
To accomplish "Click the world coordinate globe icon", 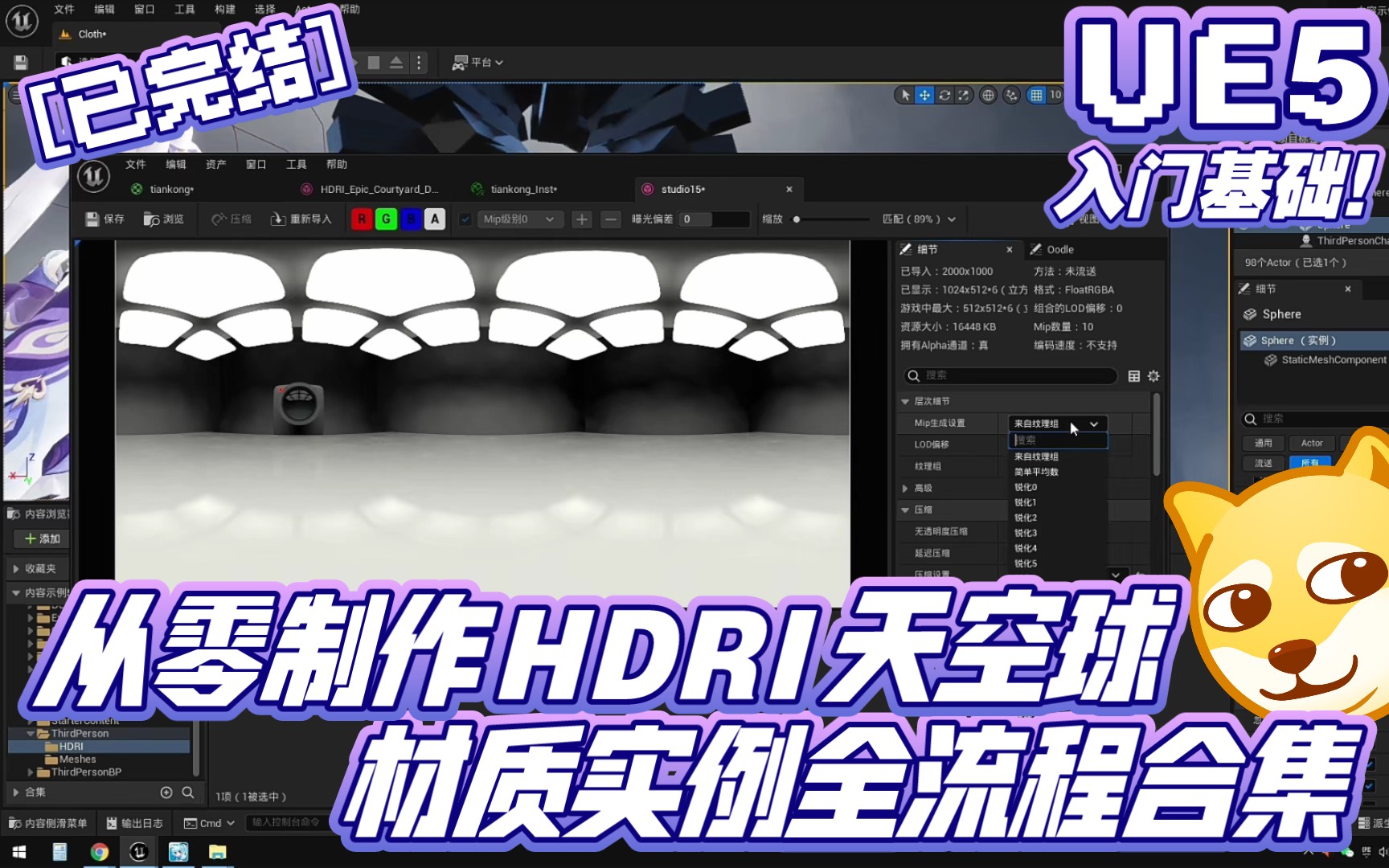I will 989,95.
